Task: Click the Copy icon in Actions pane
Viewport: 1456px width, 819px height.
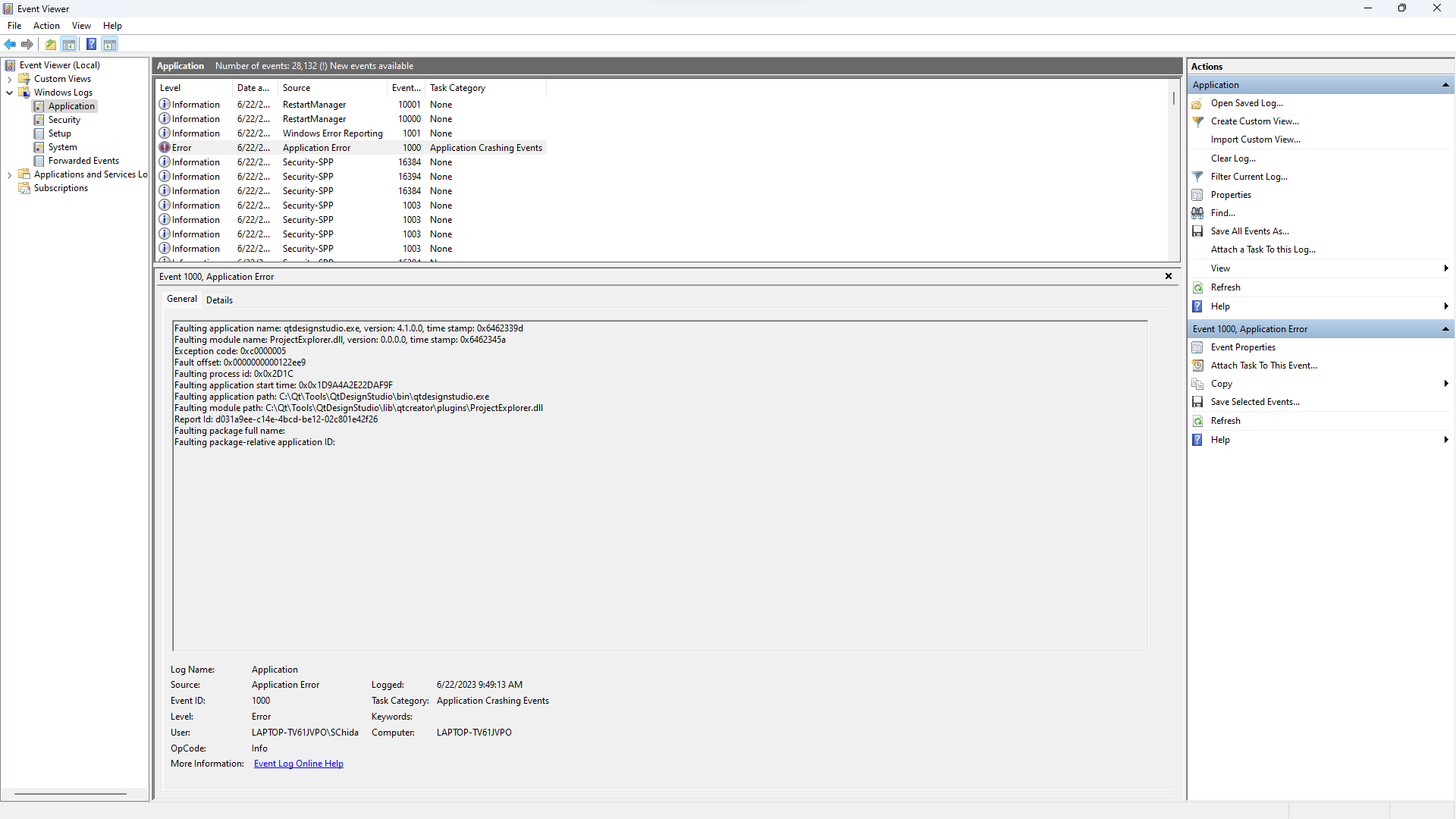Action: click(x=1197, y=384)
